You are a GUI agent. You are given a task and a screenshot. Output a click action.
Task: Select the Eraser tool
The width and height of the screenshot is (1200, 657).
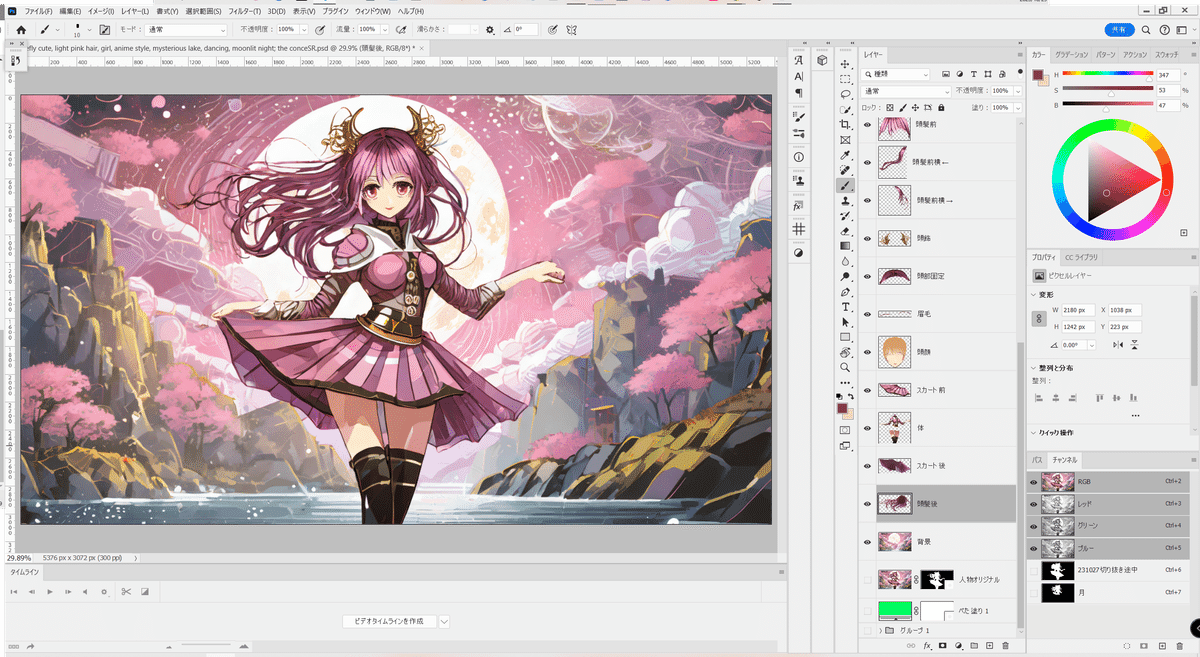(x=846, y=231)
